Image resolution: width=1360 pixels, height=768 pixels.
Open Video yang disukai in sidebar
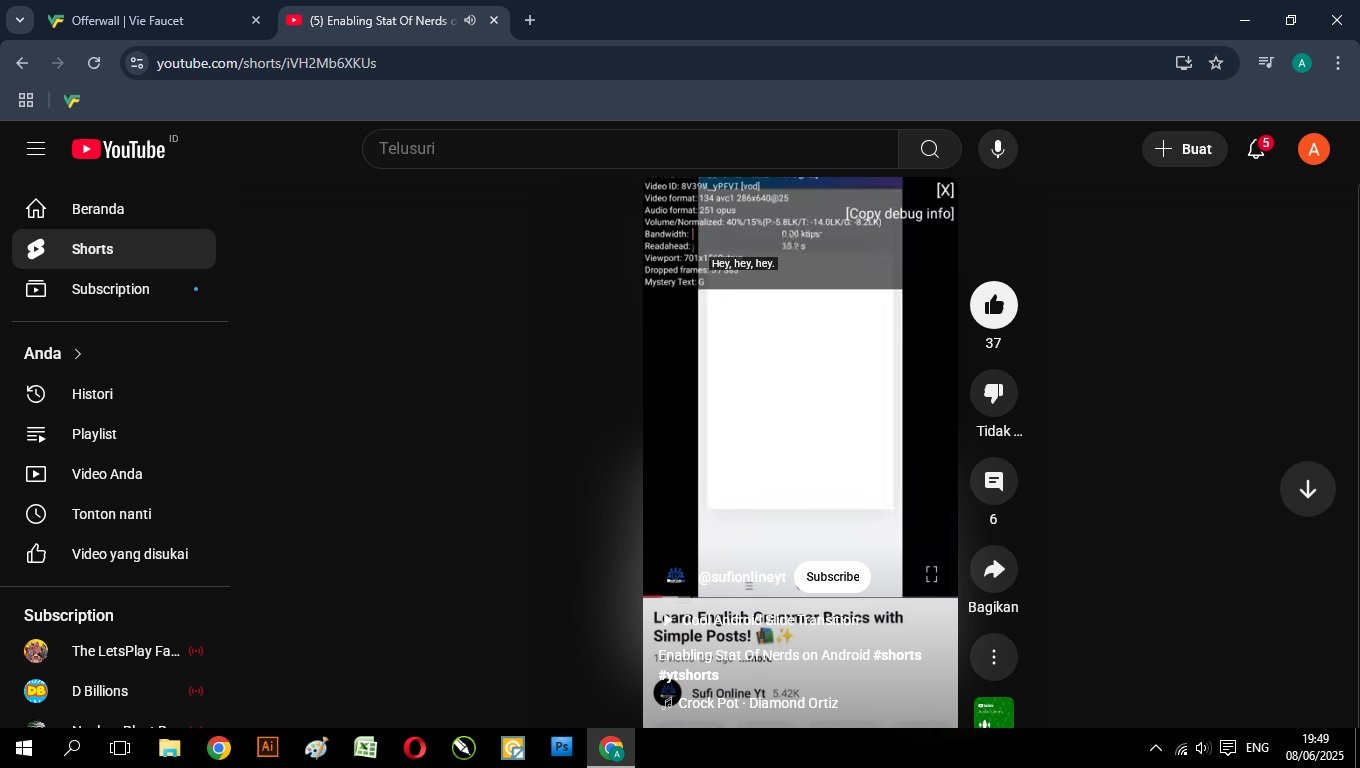tap(114, 554)
